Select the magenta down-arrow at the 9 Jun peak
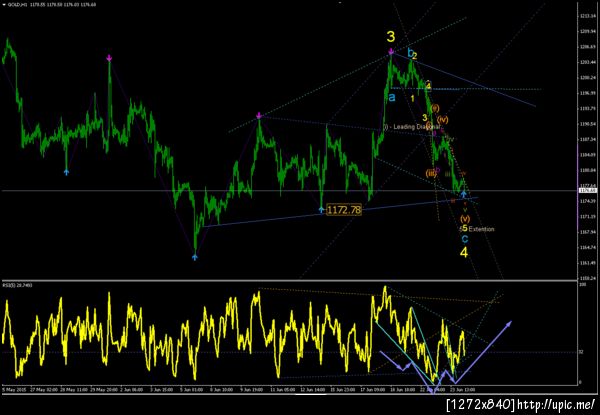The width and height of the screenshot is (600, 415). (x=259, y=115)
